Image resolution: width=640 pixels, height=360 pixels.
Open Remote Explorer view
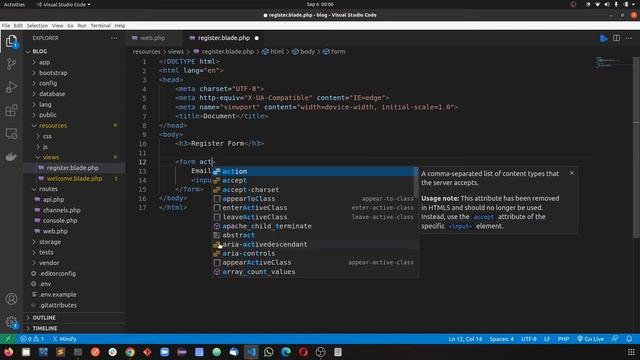[x=11, y=133]
